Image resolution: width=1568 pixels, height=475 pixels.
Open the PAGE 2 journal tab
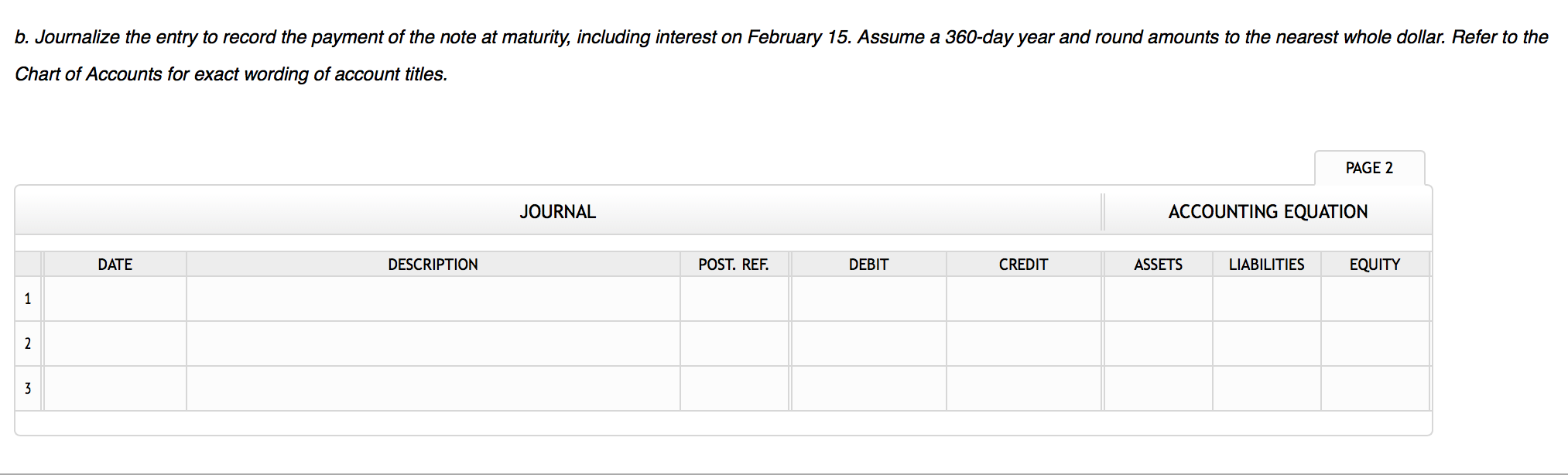point(1368,168)
